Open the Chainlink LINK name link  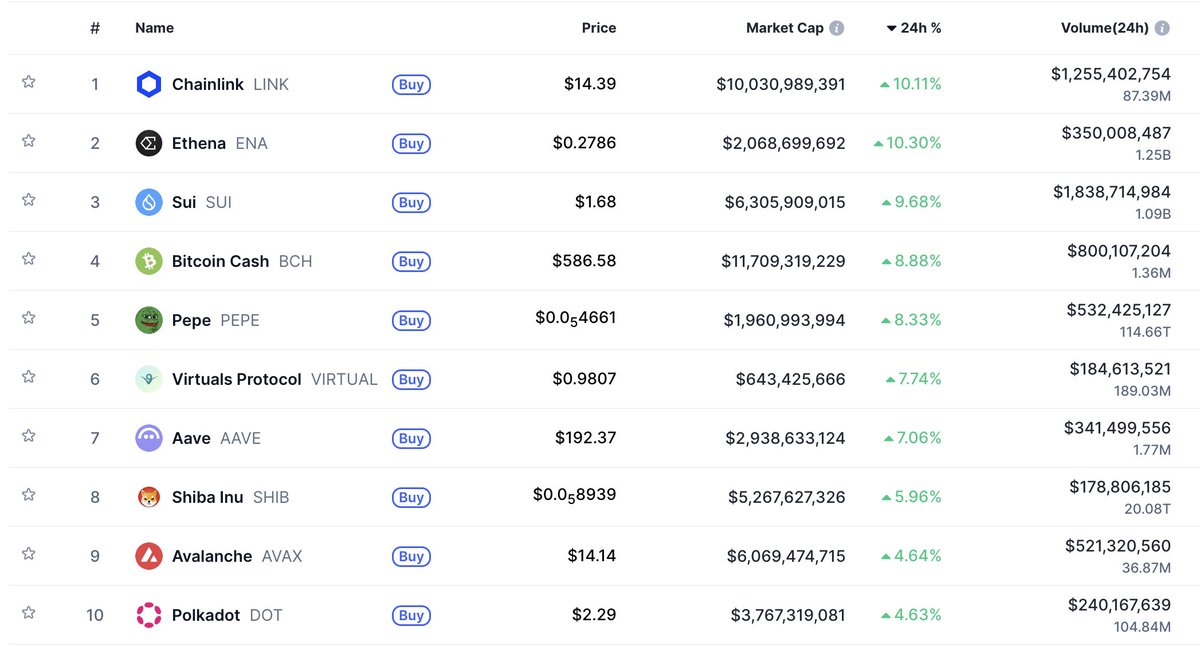(230, 85)
